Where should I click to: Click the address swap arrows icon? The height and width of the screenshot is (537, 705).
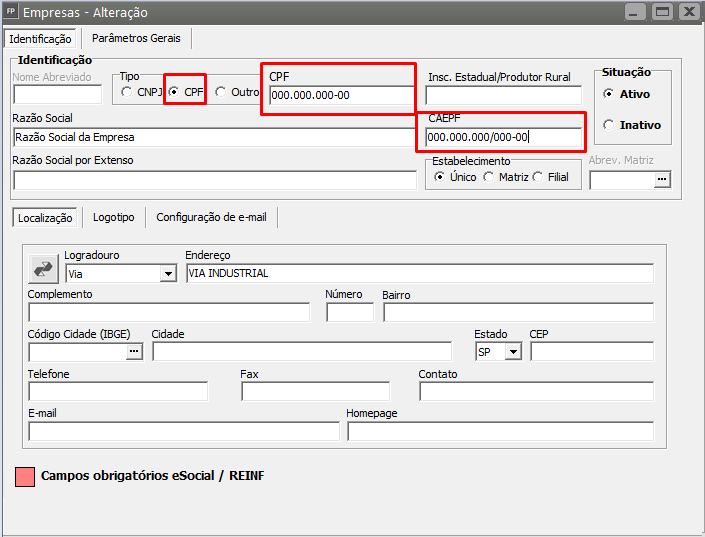[x=44, y=269]
